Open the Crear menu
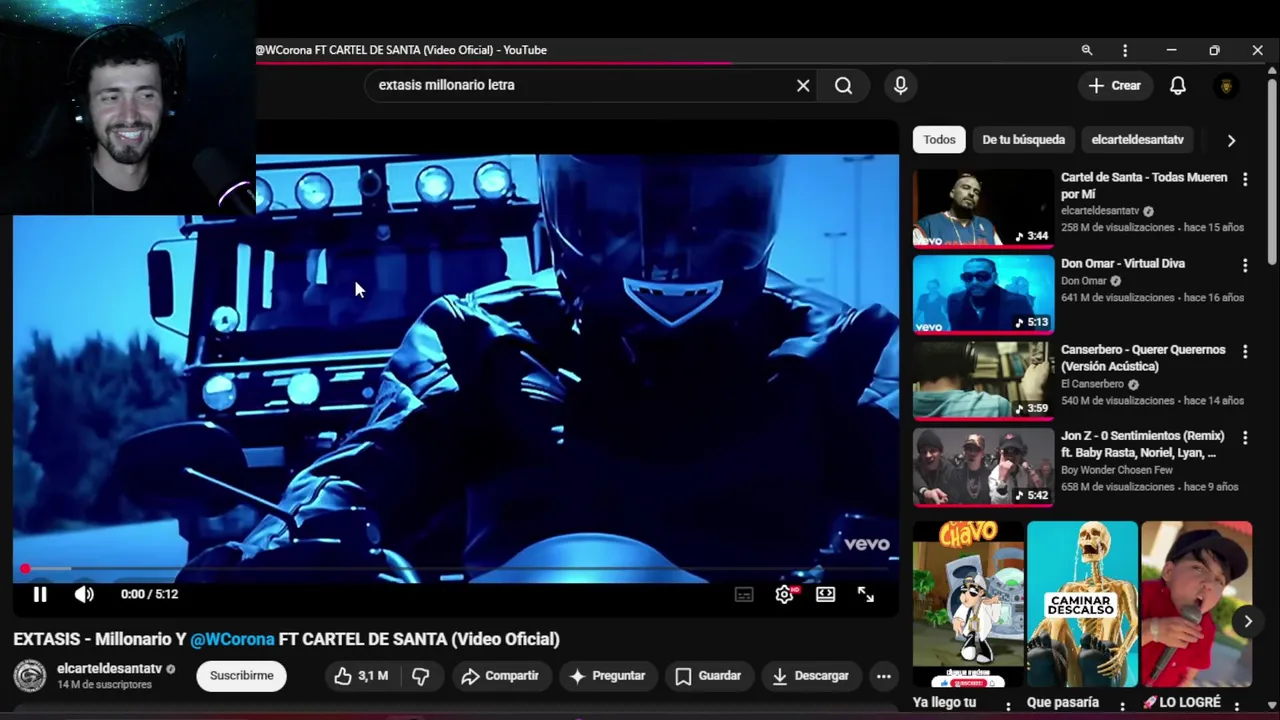The image size is (1280, 720). [x=1115, y=86]
